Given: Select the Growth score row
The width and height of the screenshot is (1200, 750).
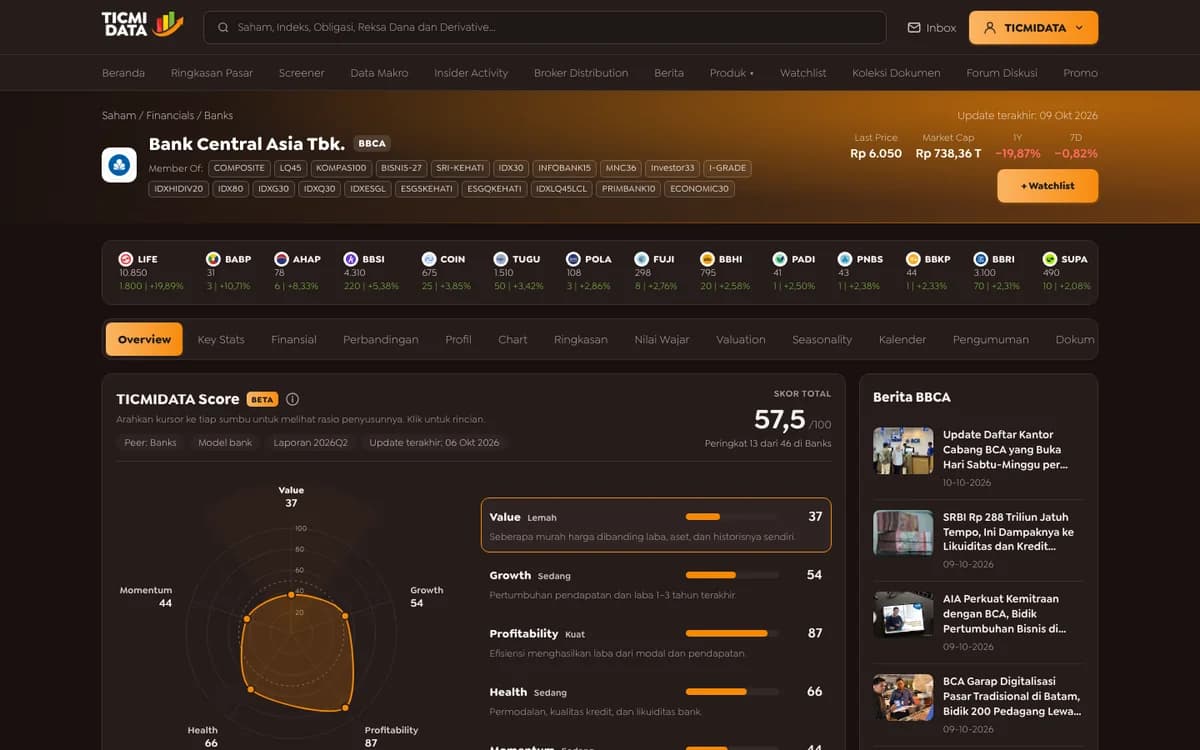Looking at the screenshot, I should [x=656, y=584].
